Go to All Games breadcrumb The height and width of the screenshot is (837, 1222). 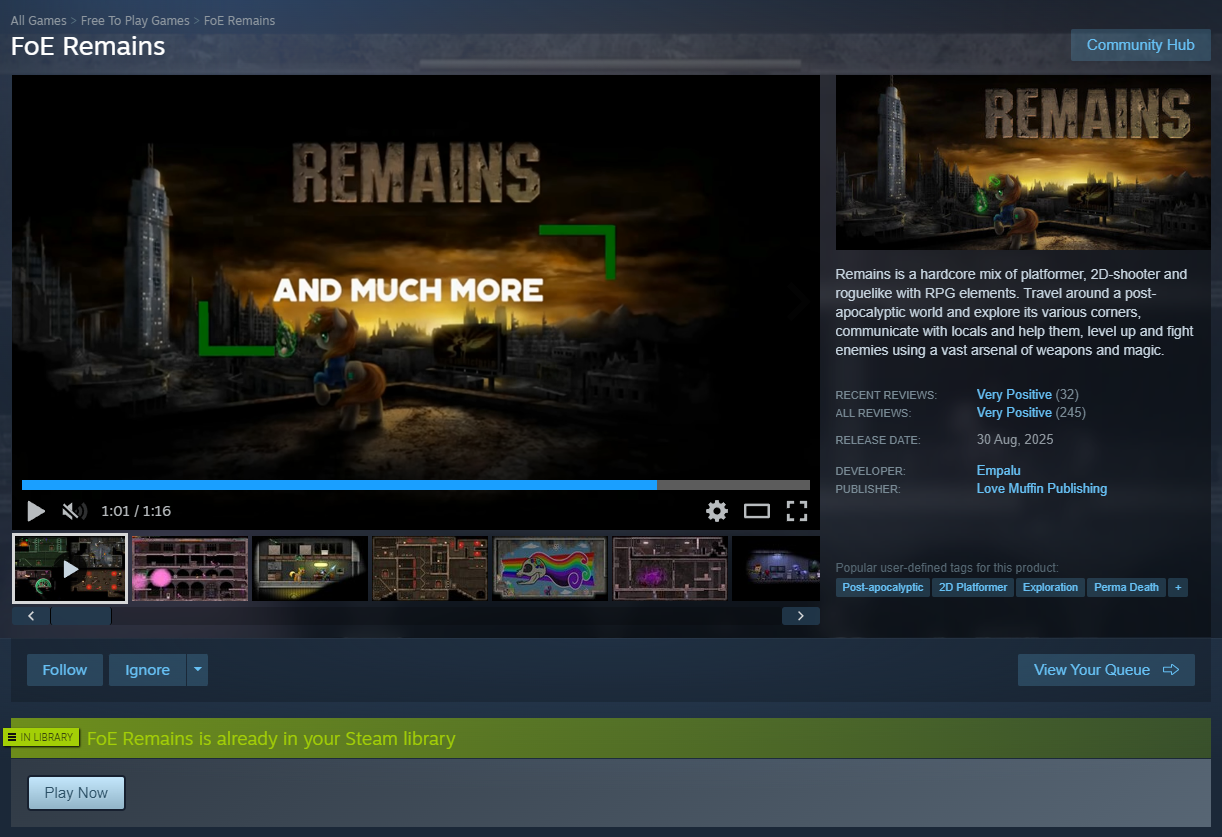pyautogui.click(x=39, y=21)
